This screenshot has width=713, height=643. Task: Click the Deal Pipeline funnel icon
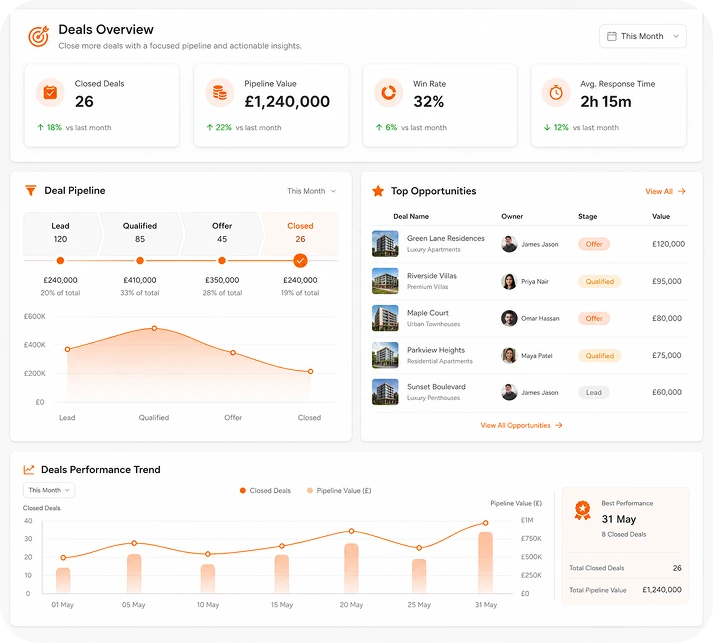pos(30,191)
